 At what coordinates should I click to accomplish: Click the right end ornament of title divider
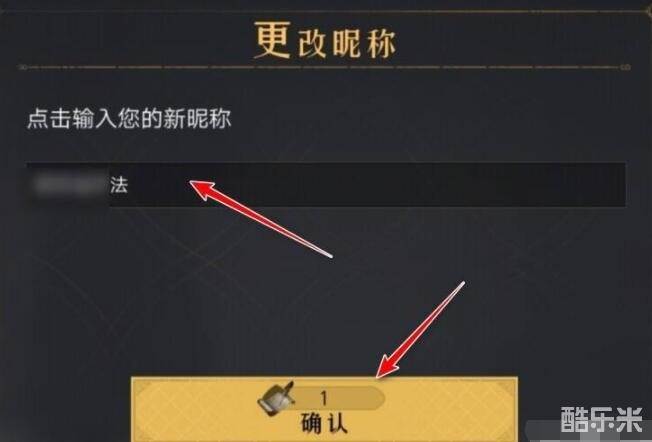coord(625,67)
